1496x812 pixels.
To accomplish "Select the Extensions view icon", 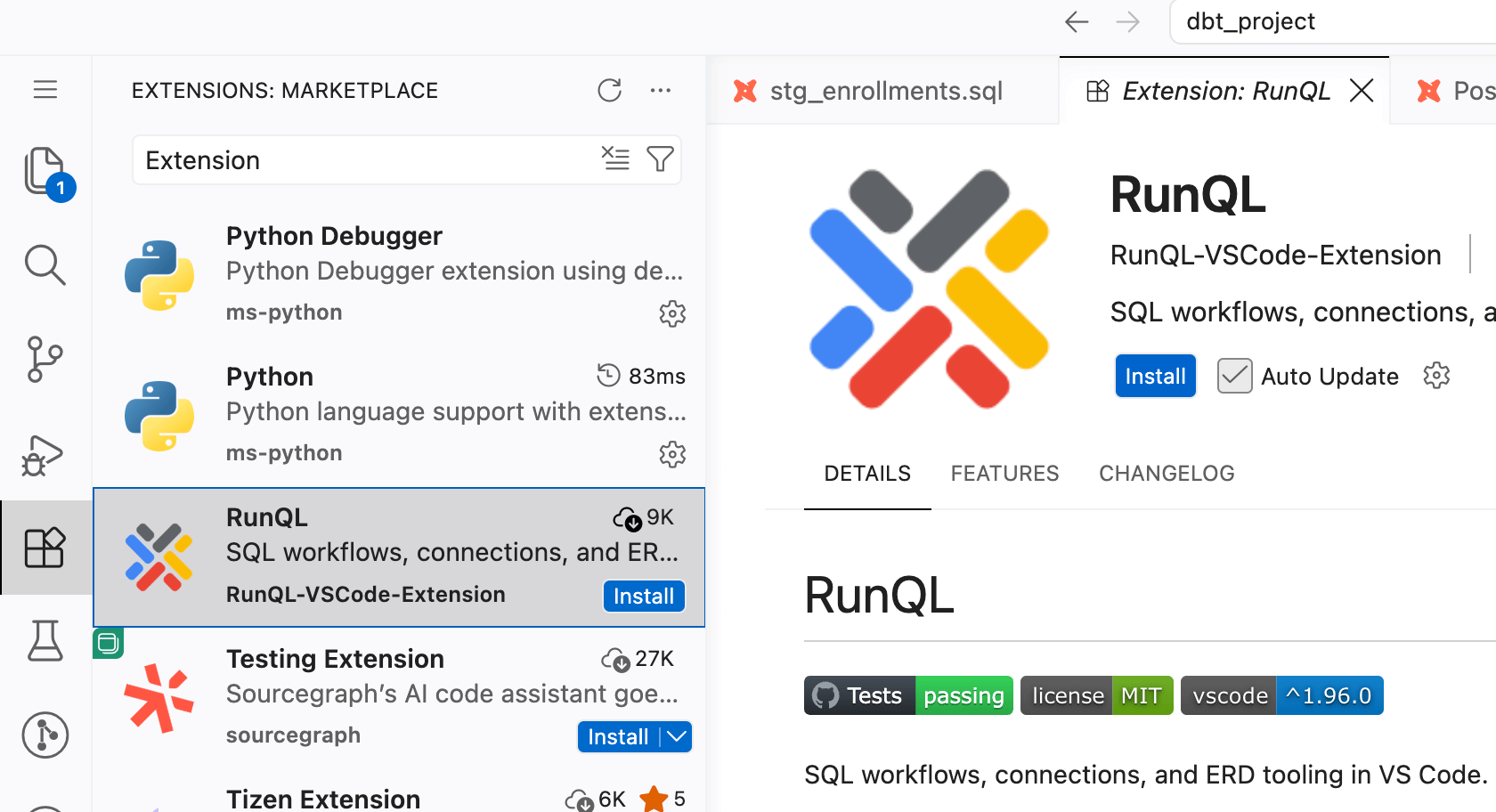I will (x=45, y=548).
